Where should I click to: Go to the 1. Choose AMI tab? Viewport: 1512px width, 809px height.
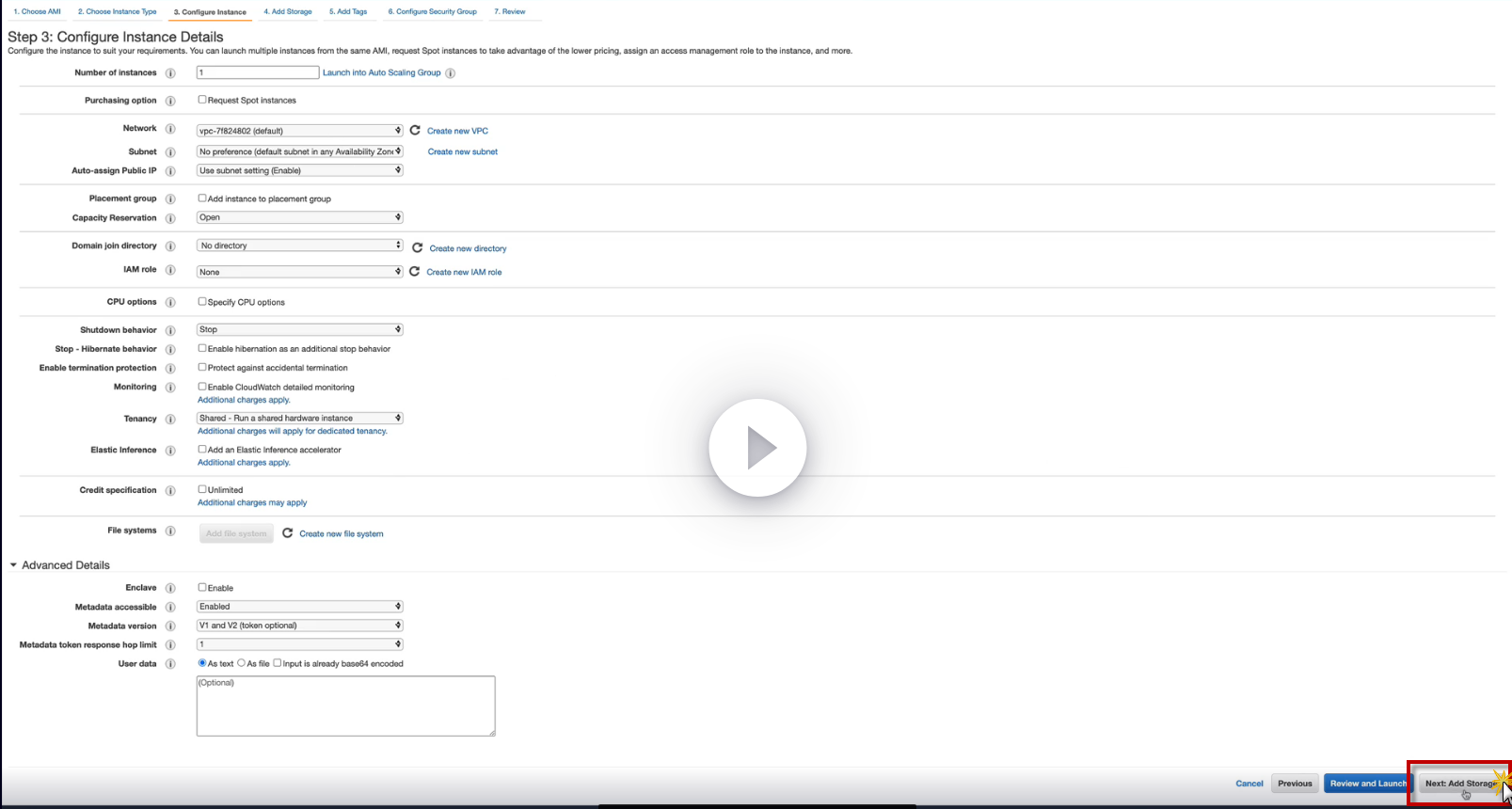coord(37,11)
